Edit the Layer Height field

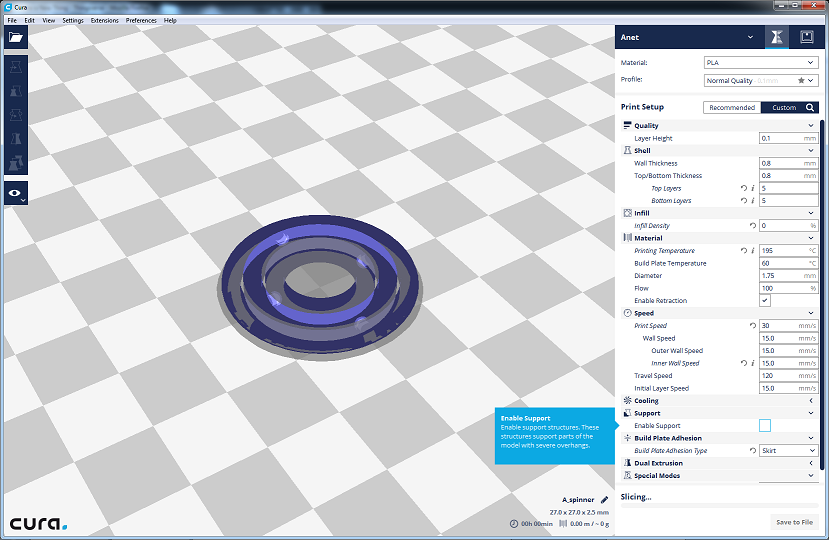788,138
